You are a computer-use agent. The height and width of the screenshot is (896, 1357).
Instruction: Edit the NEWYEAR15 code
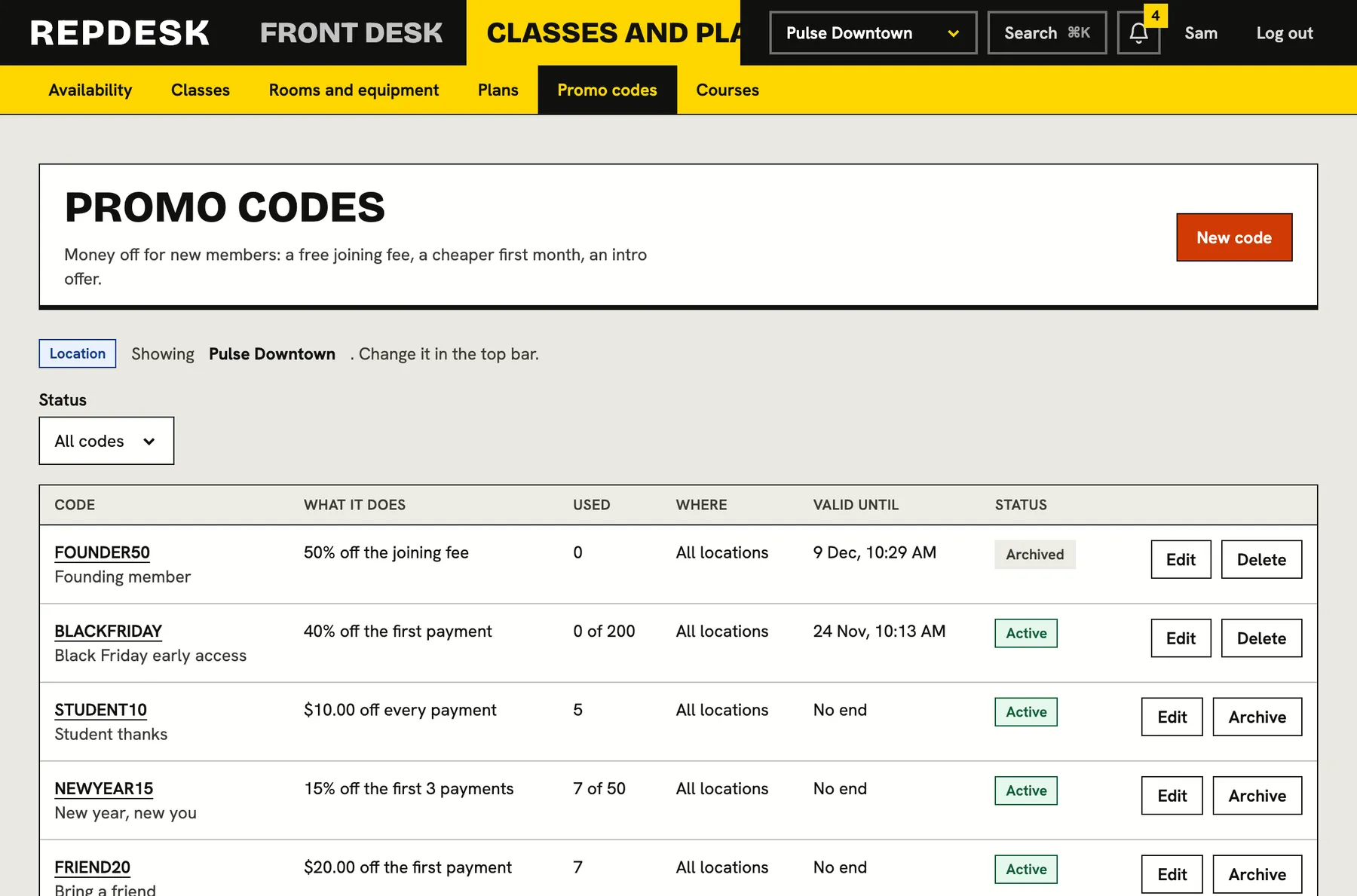(1172, 796)
